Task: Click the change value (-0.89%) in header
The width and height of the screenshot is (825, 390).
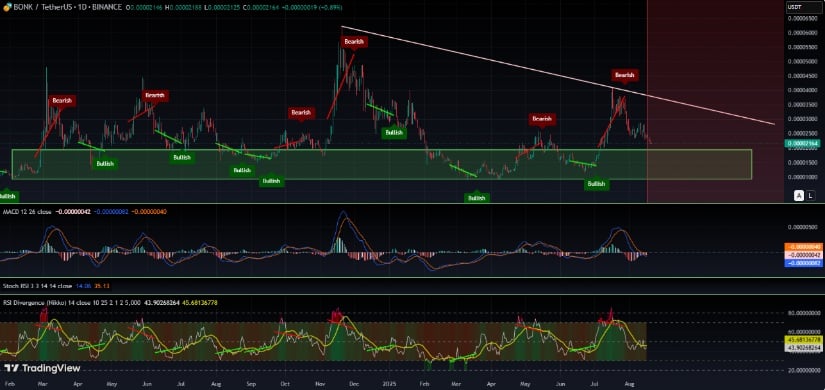Action: pyautogui.click(x=331, y=7)
